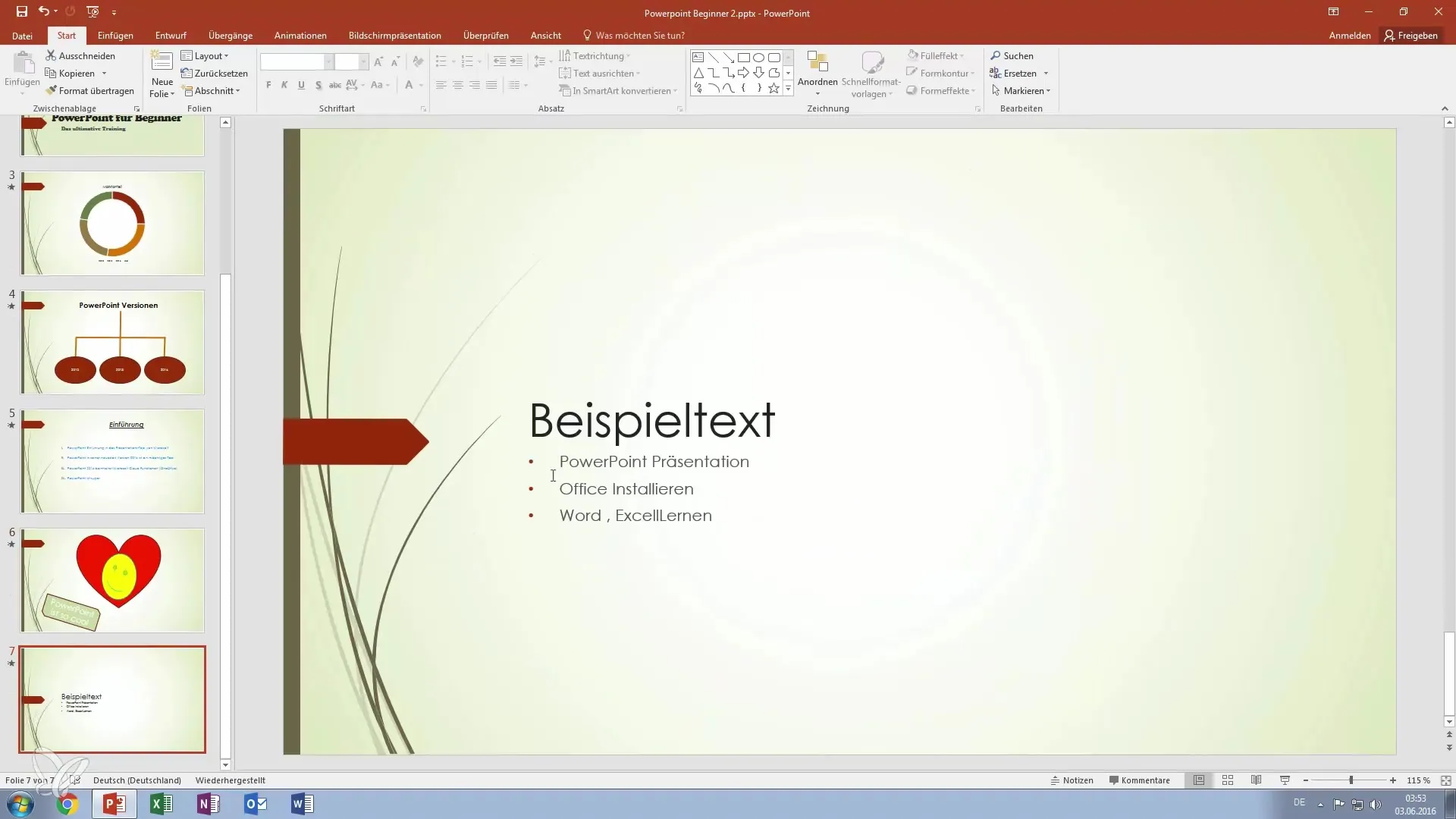The height and width of the screenshot is (819, 1456).
Task: Switch to reading view
Action: (1256, 780)
